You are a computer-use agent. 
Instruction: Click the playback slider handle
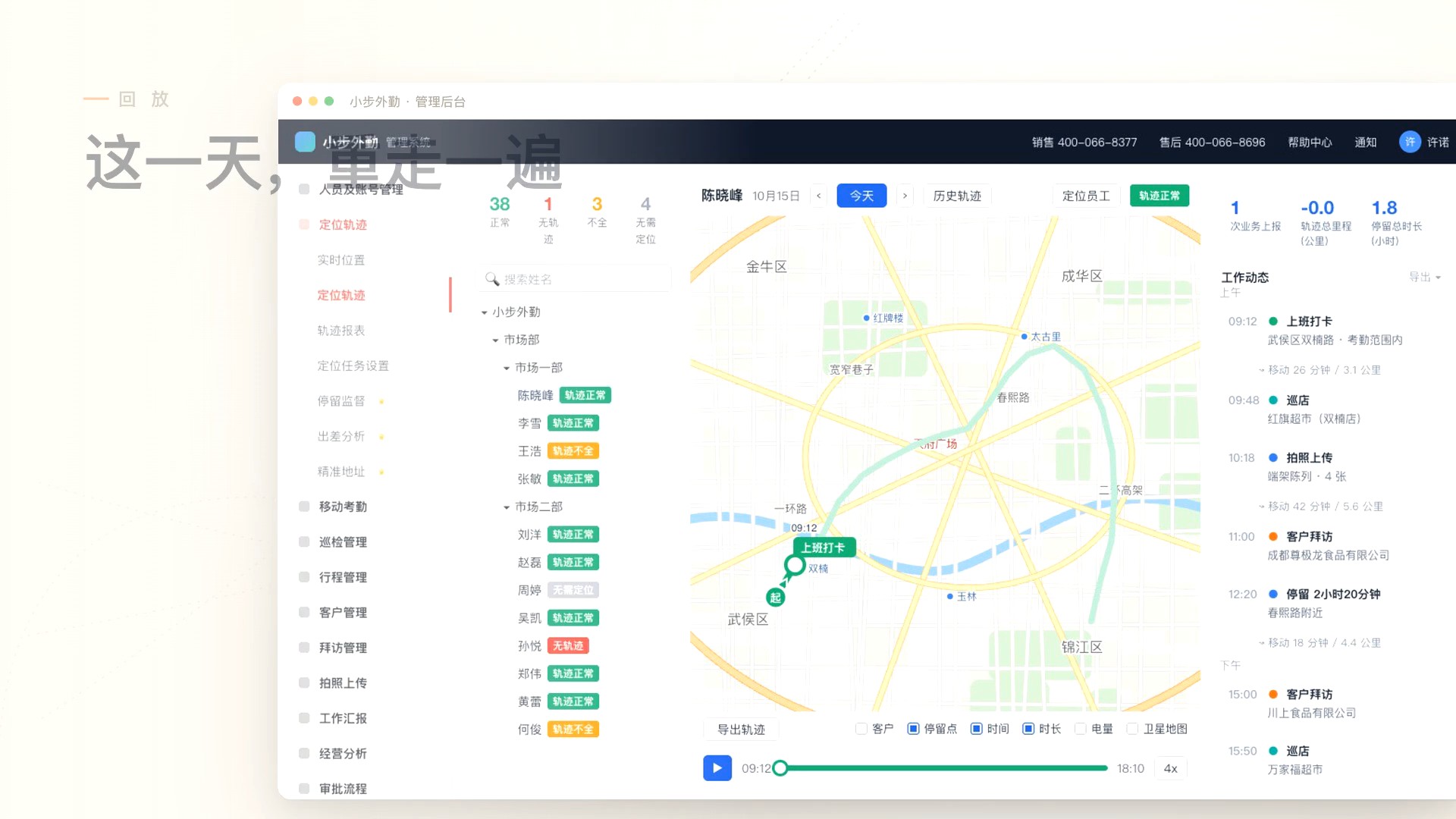(780, 768)
